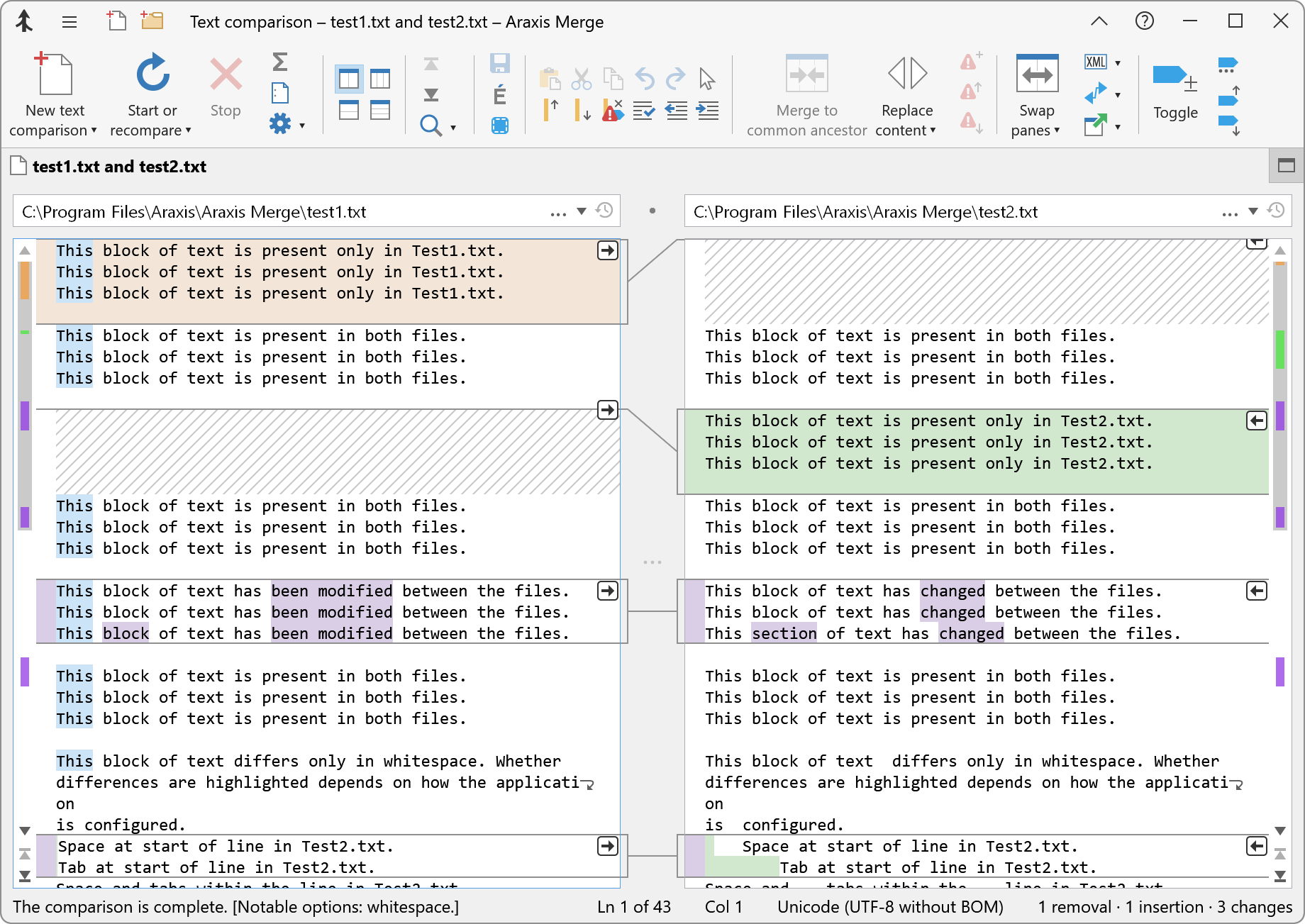Click the Swap panes icon
The height and width of the screenshot is (924, 1305).
[1035, 73]
